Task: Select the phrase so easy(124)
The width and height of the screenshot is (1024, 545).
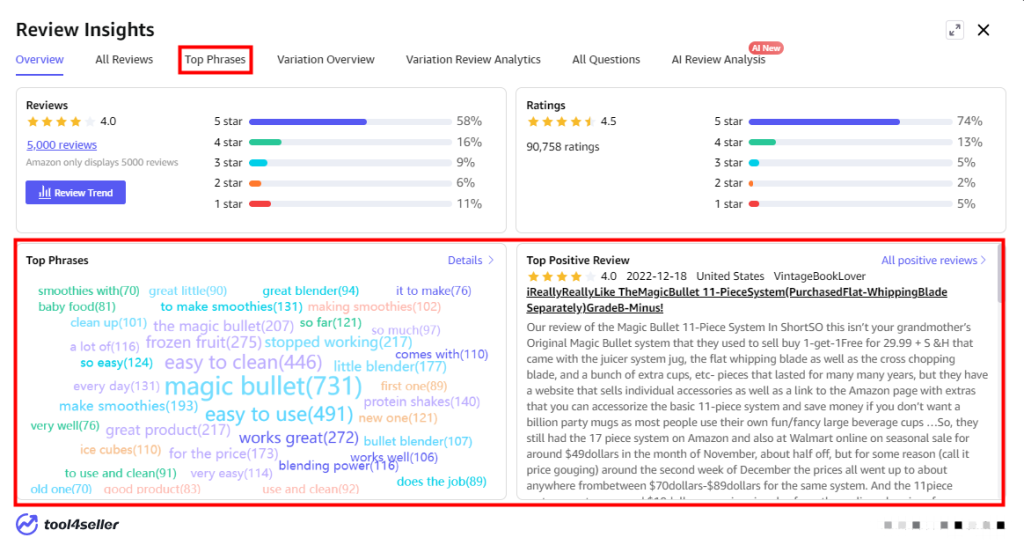Action: coord(116,362)
